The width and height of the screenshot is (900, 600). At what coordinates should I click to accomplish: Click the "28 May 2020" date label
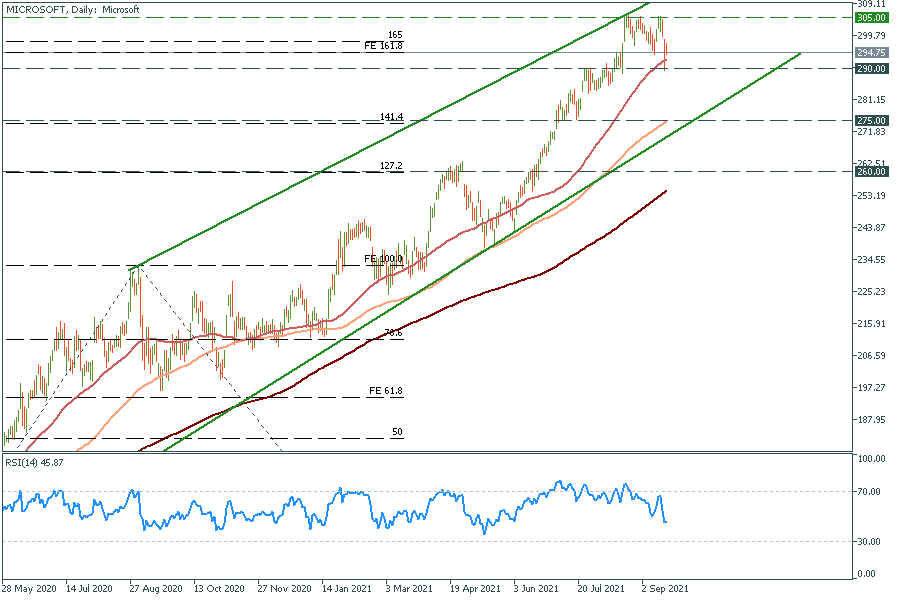[x=29, y=589]
